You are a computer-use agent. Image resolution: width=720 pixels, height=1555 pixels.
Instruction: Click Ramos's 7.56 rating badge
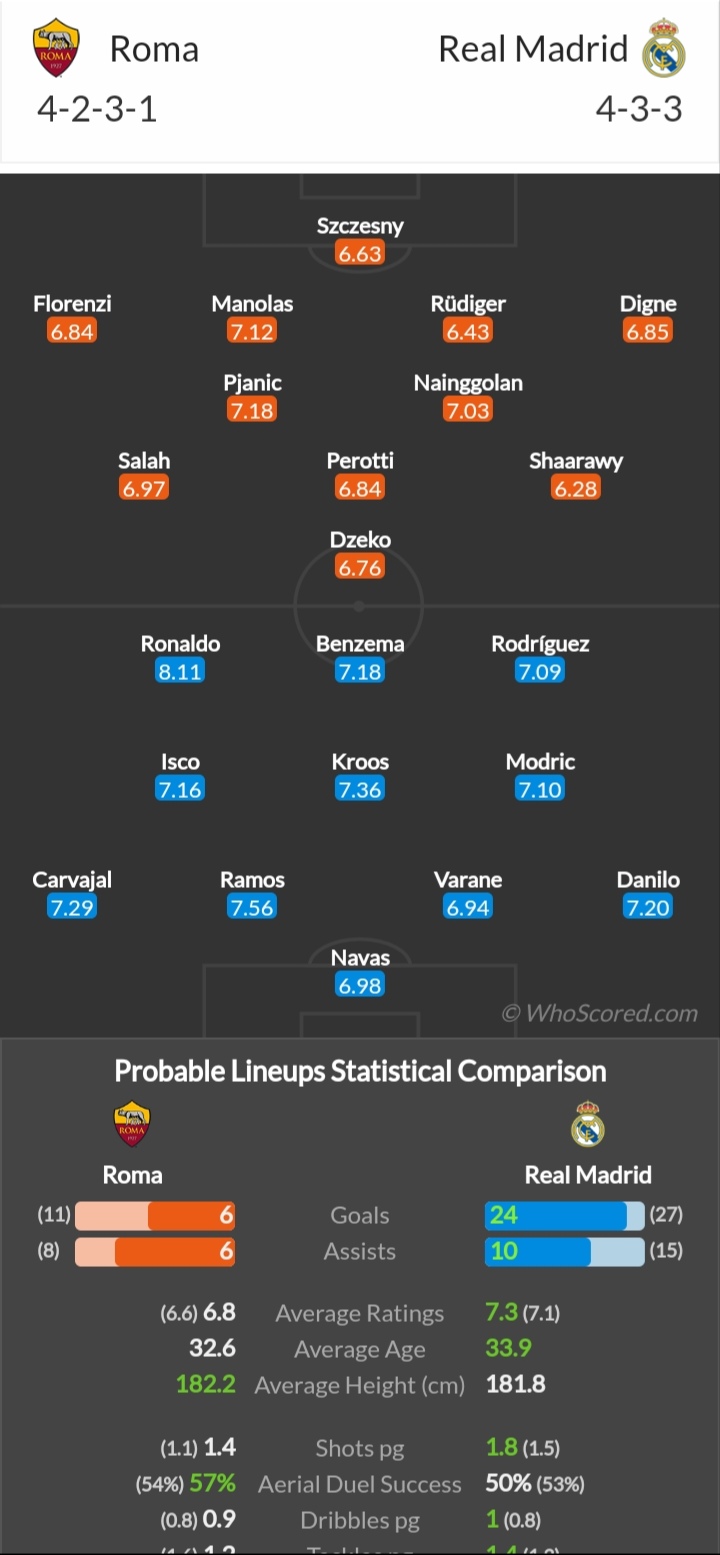tap(252, 907)
